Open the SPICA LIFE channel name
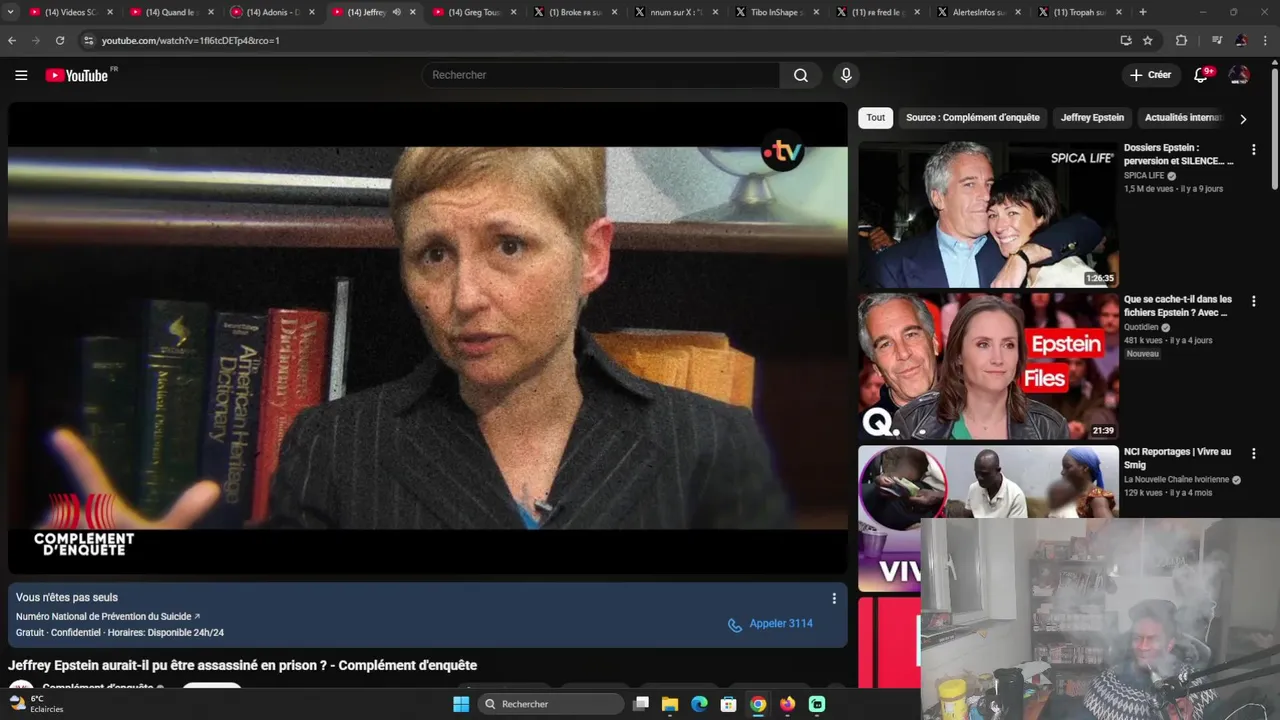1280x720 pixels. (x=1144, y=176)
